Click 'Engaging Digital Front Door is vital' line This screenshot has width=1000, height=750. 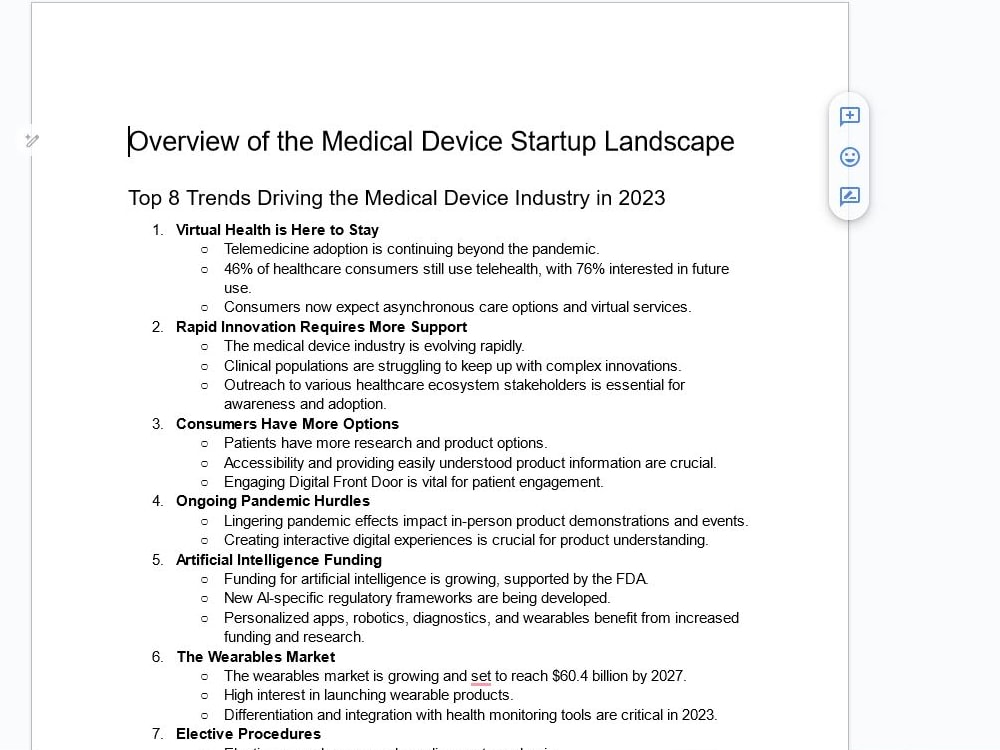coord(413,482)
